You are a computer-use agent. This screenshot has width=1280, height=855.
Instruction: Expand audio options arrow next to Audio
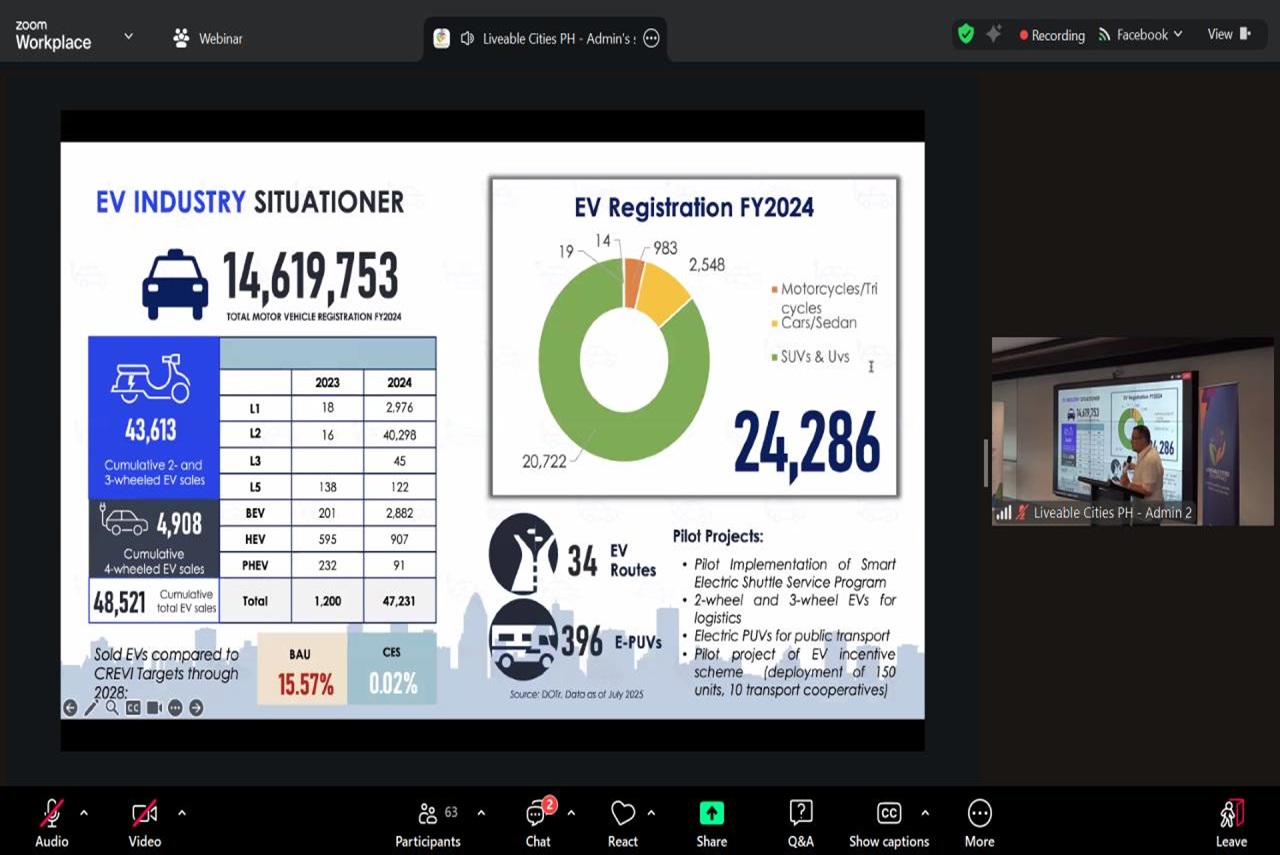click(x=84, y=813)
